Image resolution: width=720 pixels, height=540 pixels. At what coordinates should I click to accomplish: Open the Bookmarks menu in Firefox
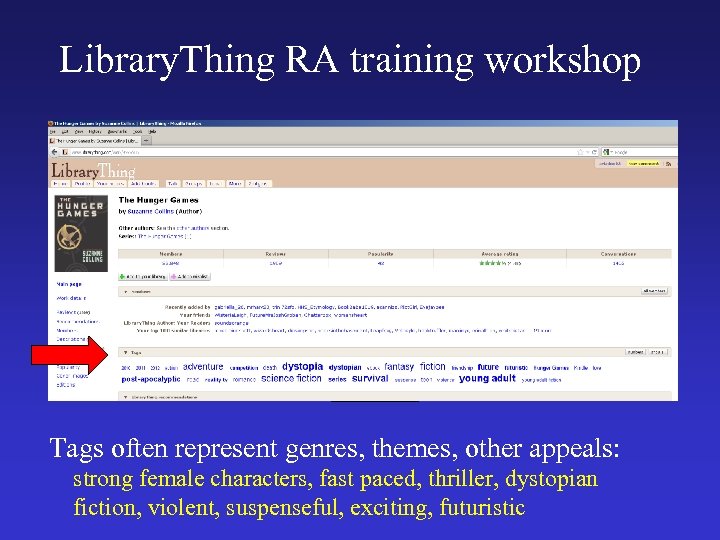(117, 131)
